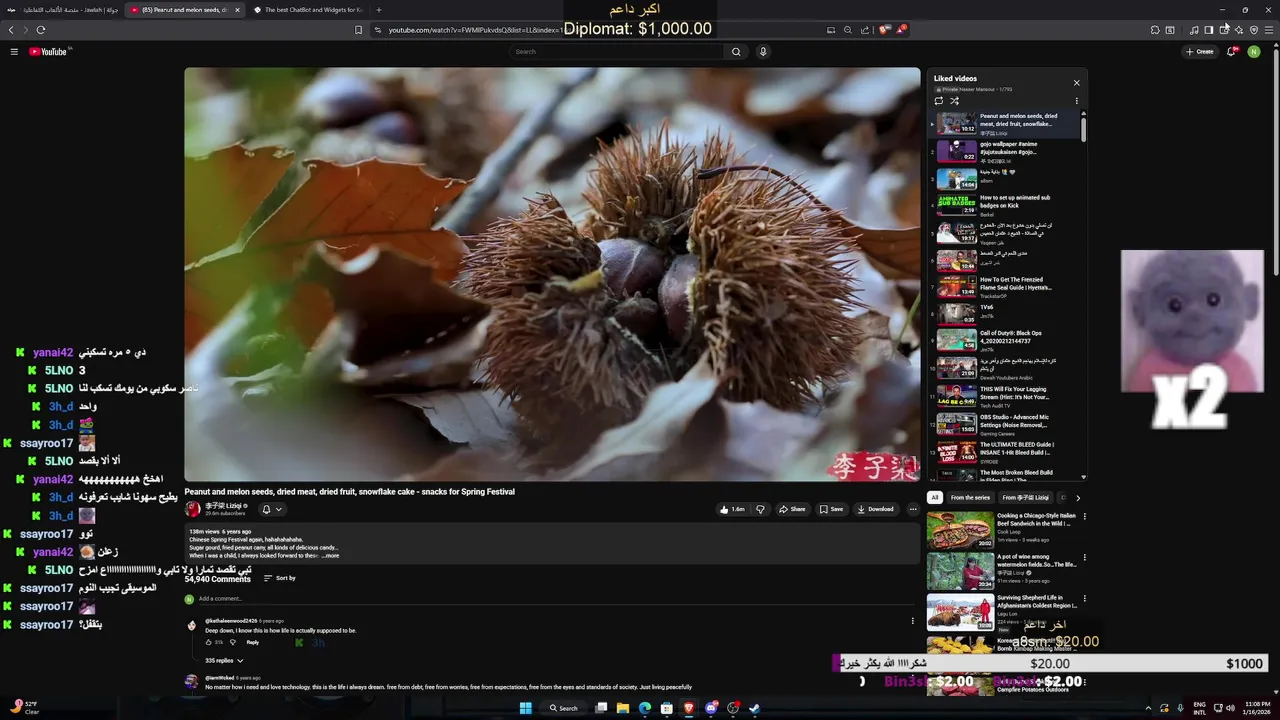Play 'Call of Duty®: Black Ops 4' item
The width and height of the screenshot is (1280, 720).
(x=1005, y=341)
